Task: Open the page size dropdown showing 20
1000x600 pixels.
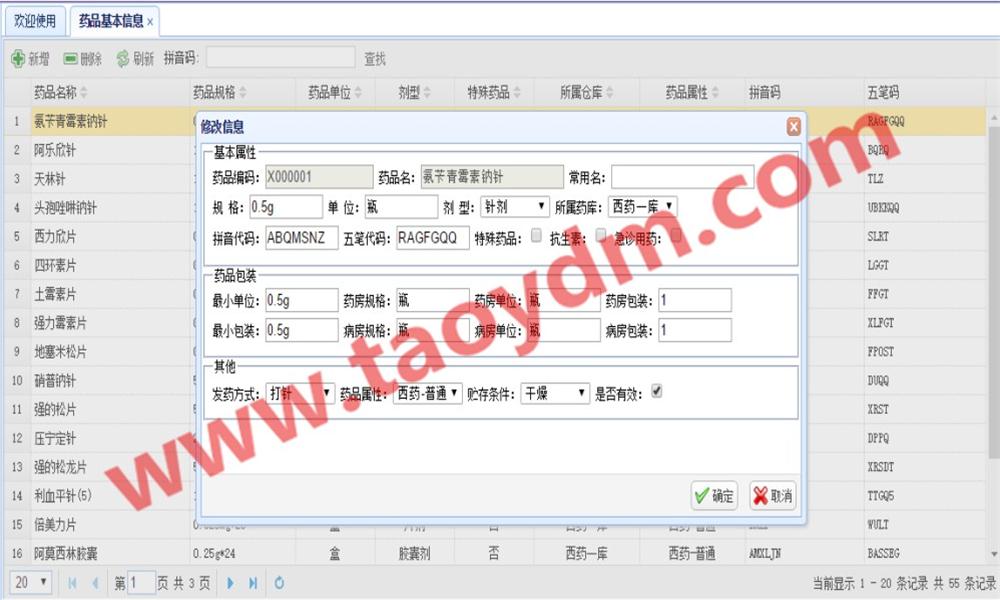Action: pyautogui.click(x=31, y=582)
